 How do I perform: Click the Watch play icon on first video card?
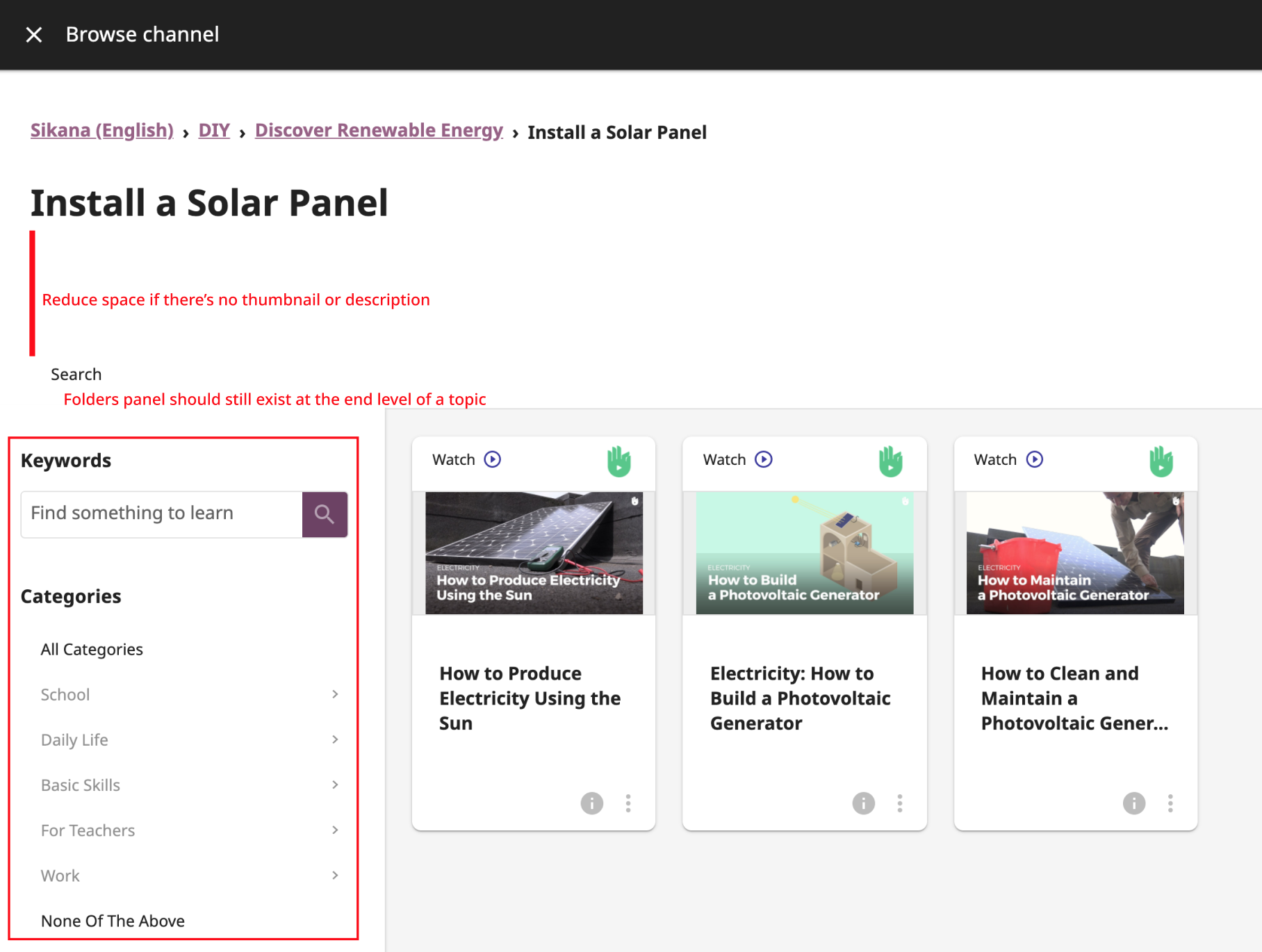point(491,459)
